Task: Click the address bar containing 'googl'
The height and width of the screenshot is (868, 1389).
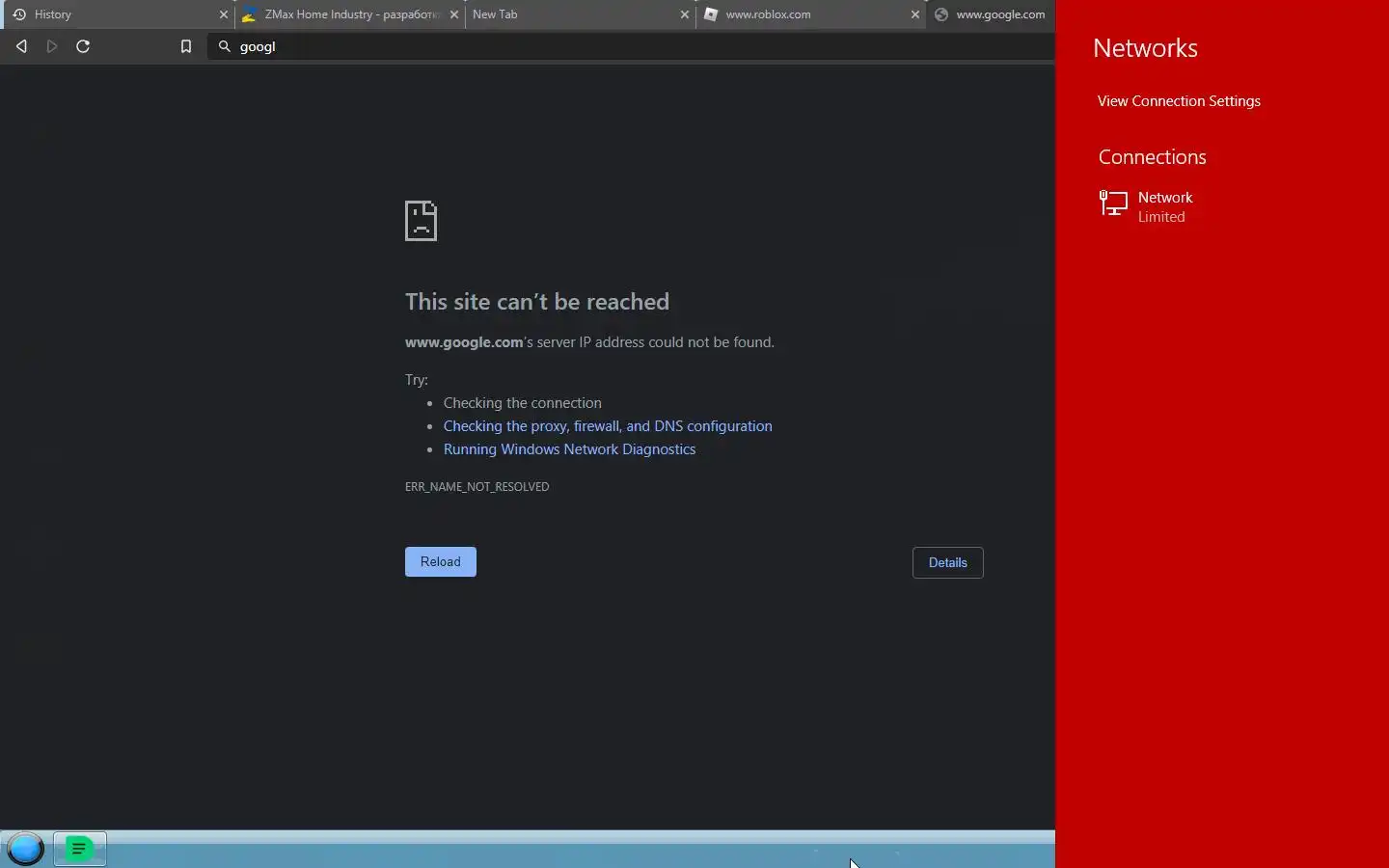Action: [631, 46]
